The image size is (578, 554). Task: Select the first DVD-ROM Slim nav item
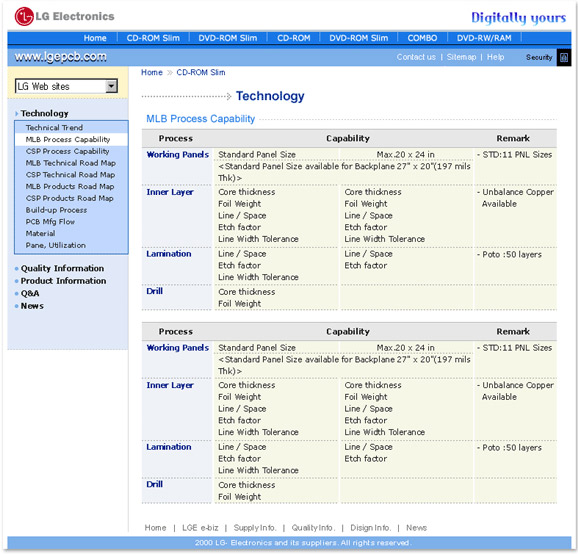pos(227,38)
